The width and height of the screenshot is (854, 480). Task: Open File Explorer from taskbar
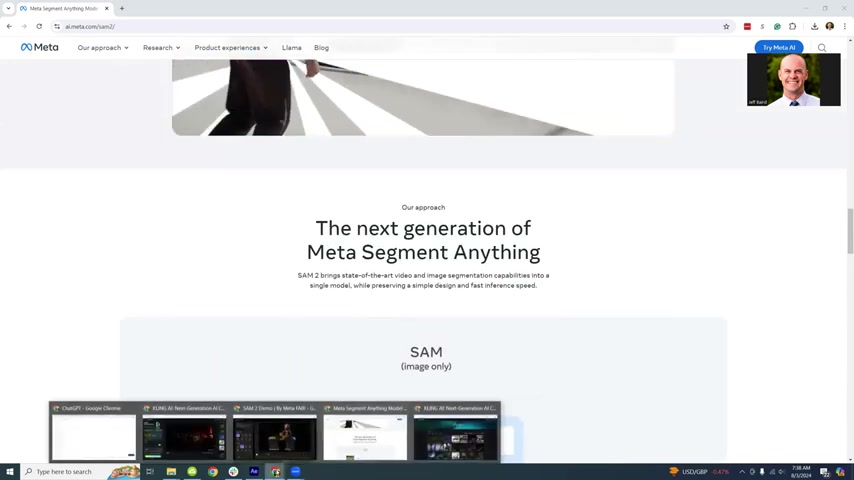pos(171,472)
